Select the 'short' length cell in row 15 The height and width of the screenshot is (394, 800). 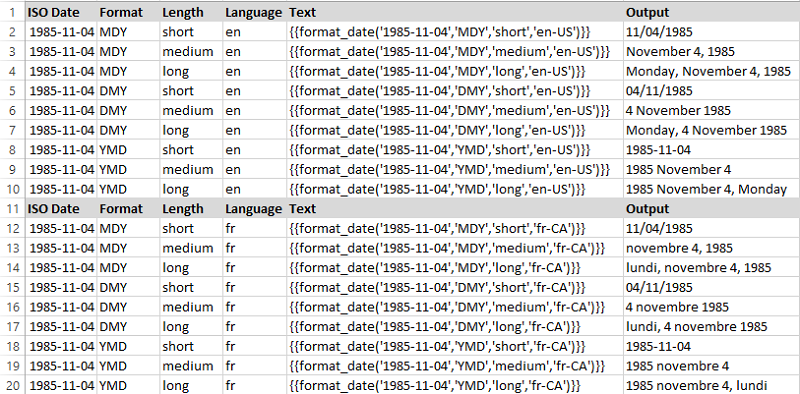click(191, 287)
